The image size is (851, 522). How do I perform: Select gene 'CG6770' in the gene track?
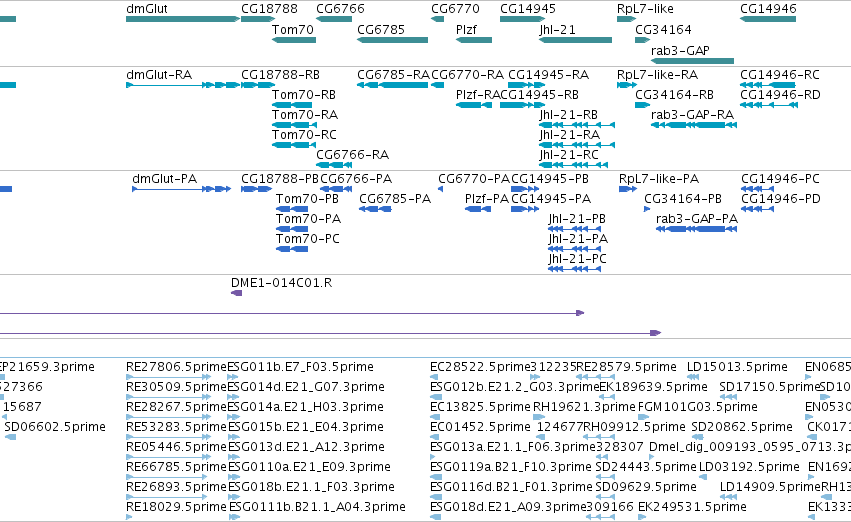click(x=437, y=19)
